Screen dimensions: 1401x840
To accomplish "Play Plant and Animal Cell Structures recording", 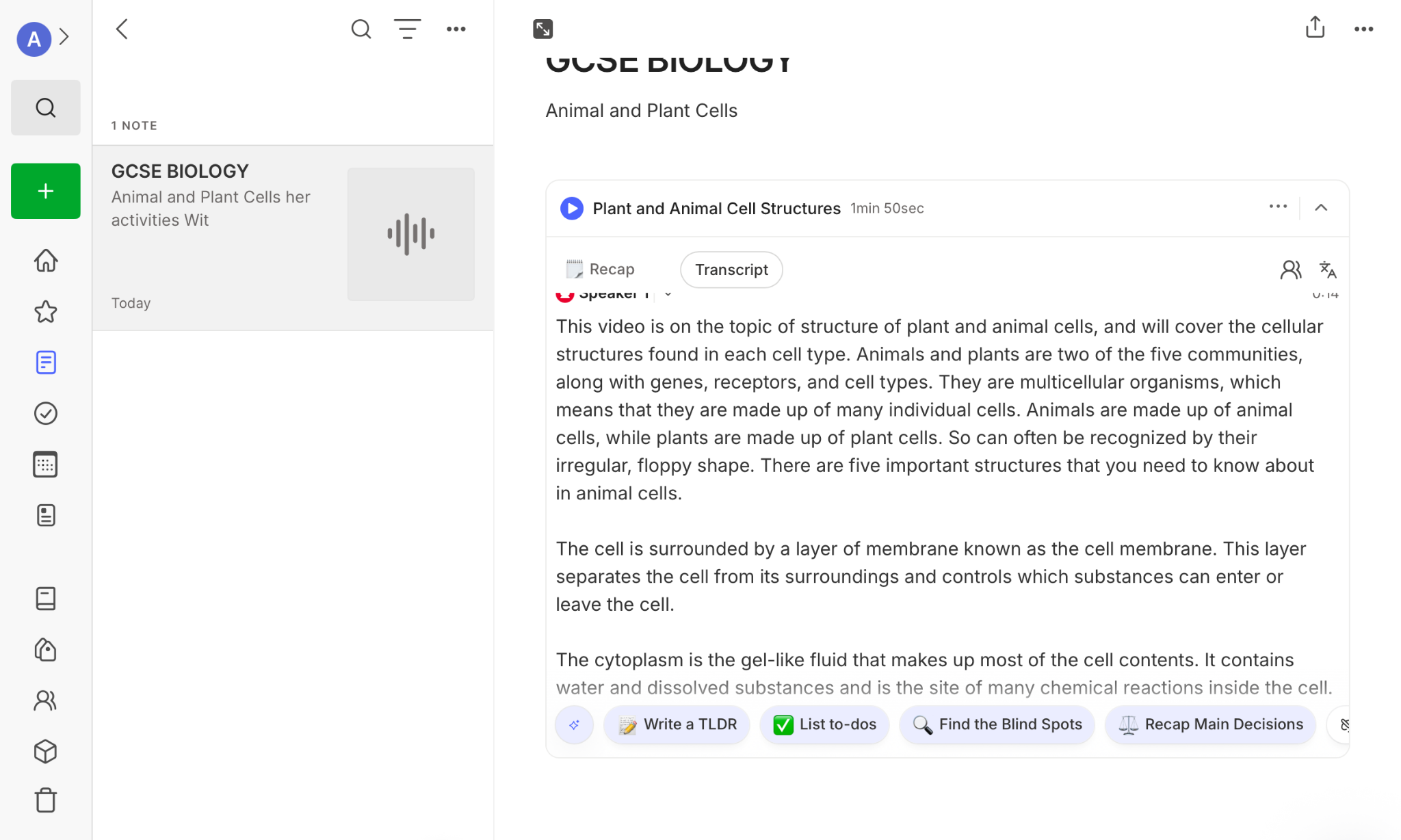I will (572, 209).
